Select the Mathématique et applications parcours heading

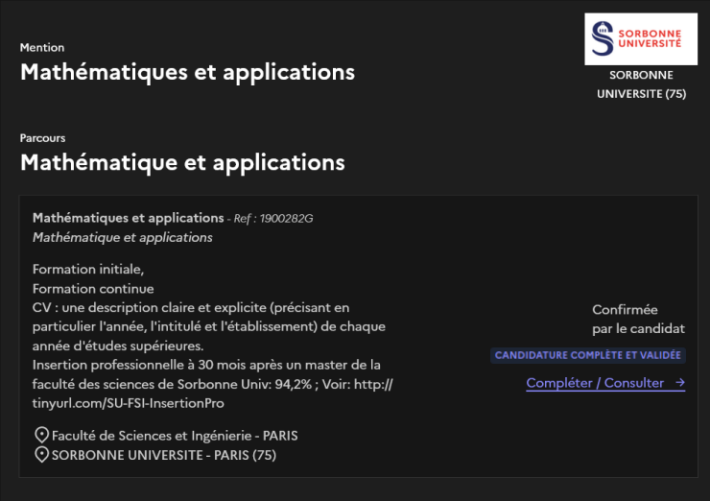click(x=182, y=163)
